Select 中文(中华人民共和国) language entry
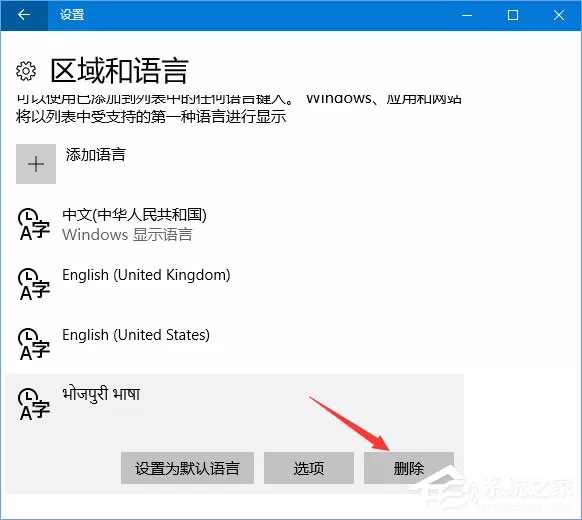The width and height of the screenshot is (582, 520). [x=235, y=225]
